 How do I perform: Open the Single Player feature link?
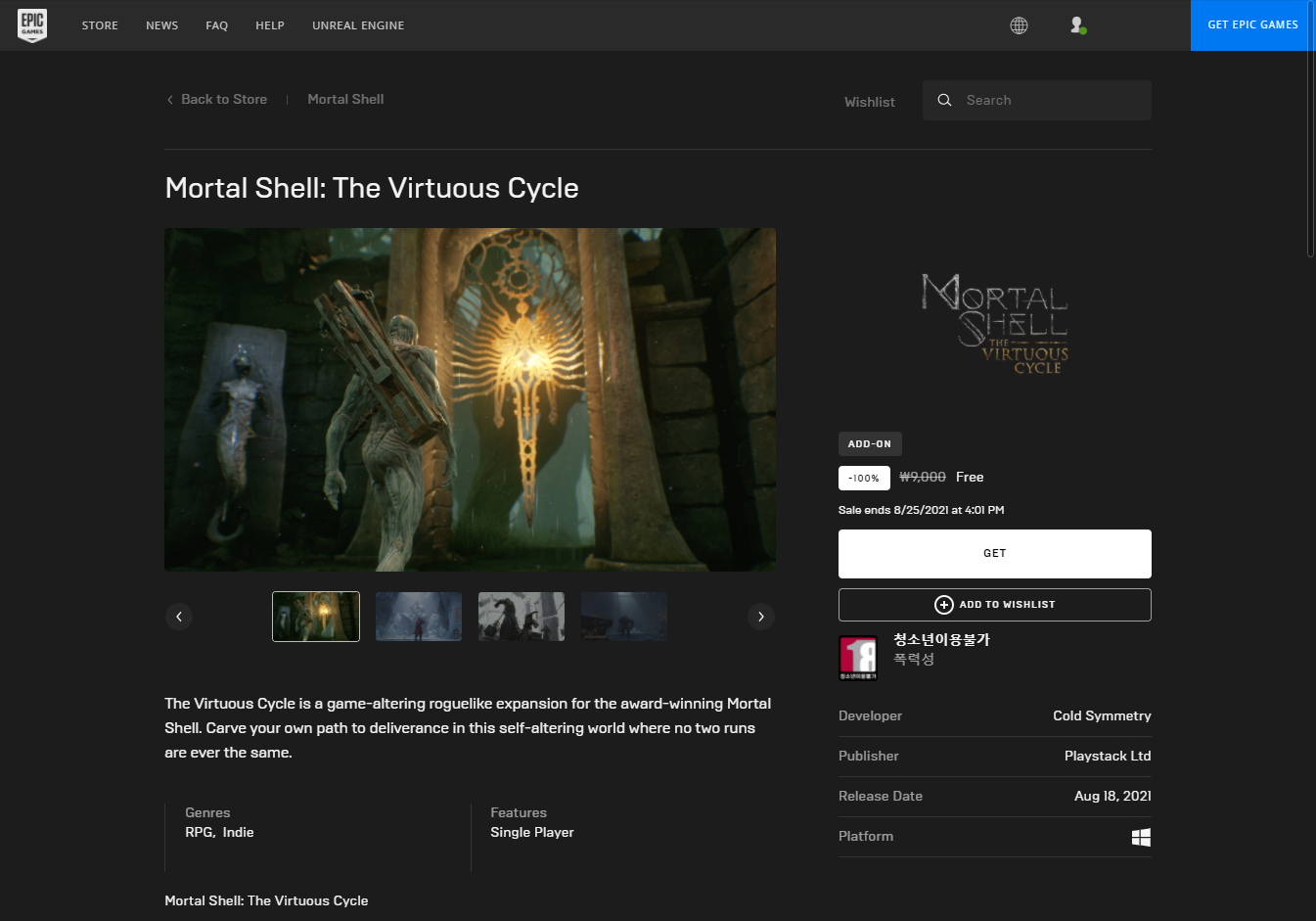[x=532, y=832]
